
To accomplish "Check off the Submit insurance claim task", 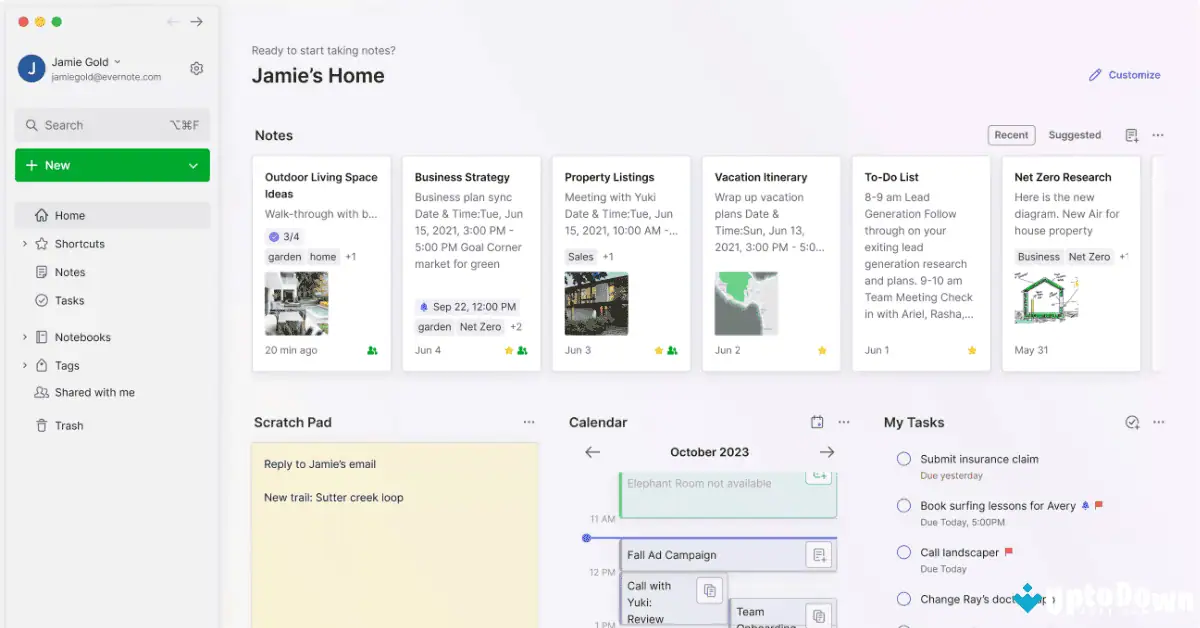I will (903, 458).
